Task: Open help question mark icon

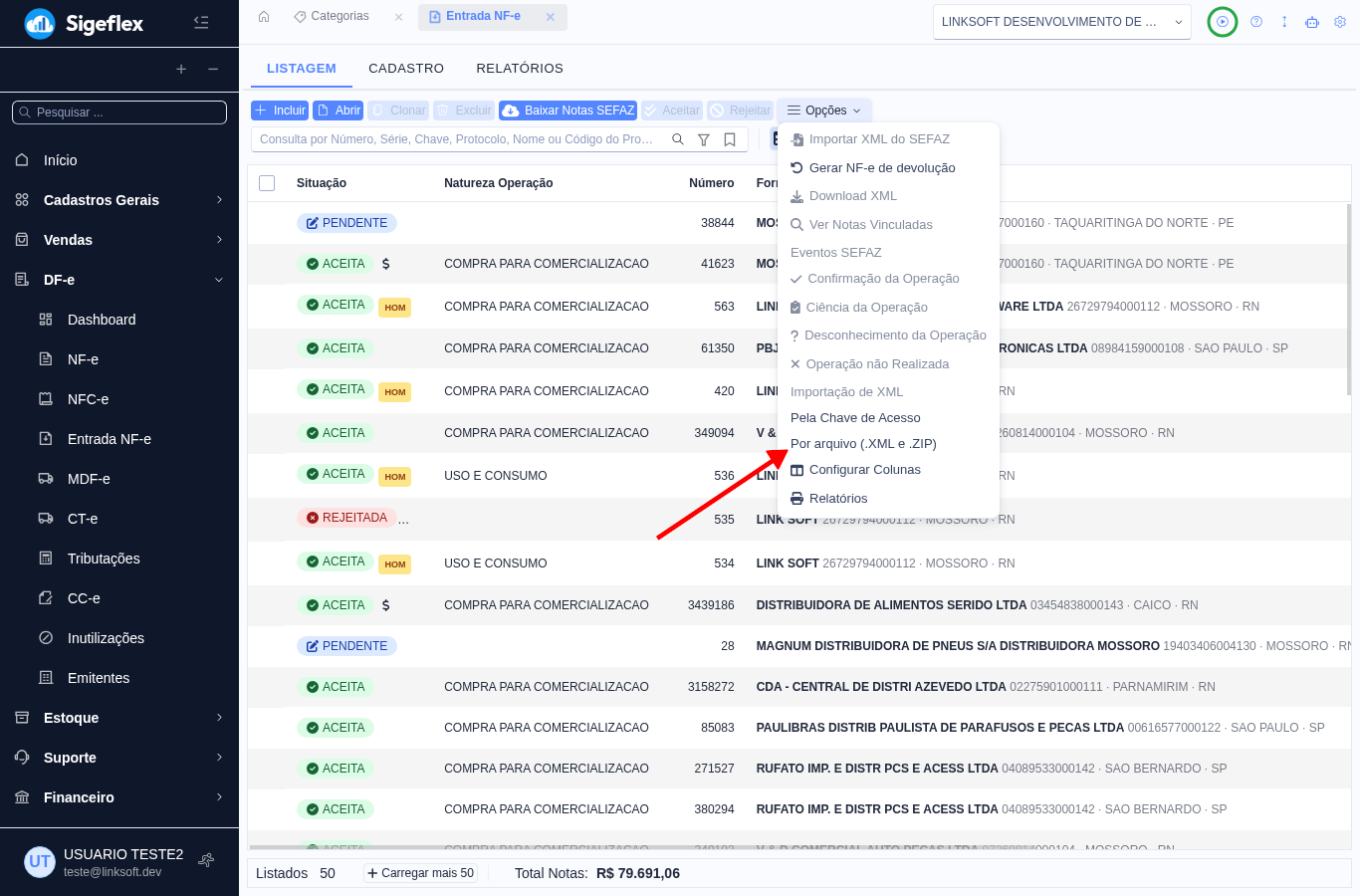Action: click(x=1256, y=22)
